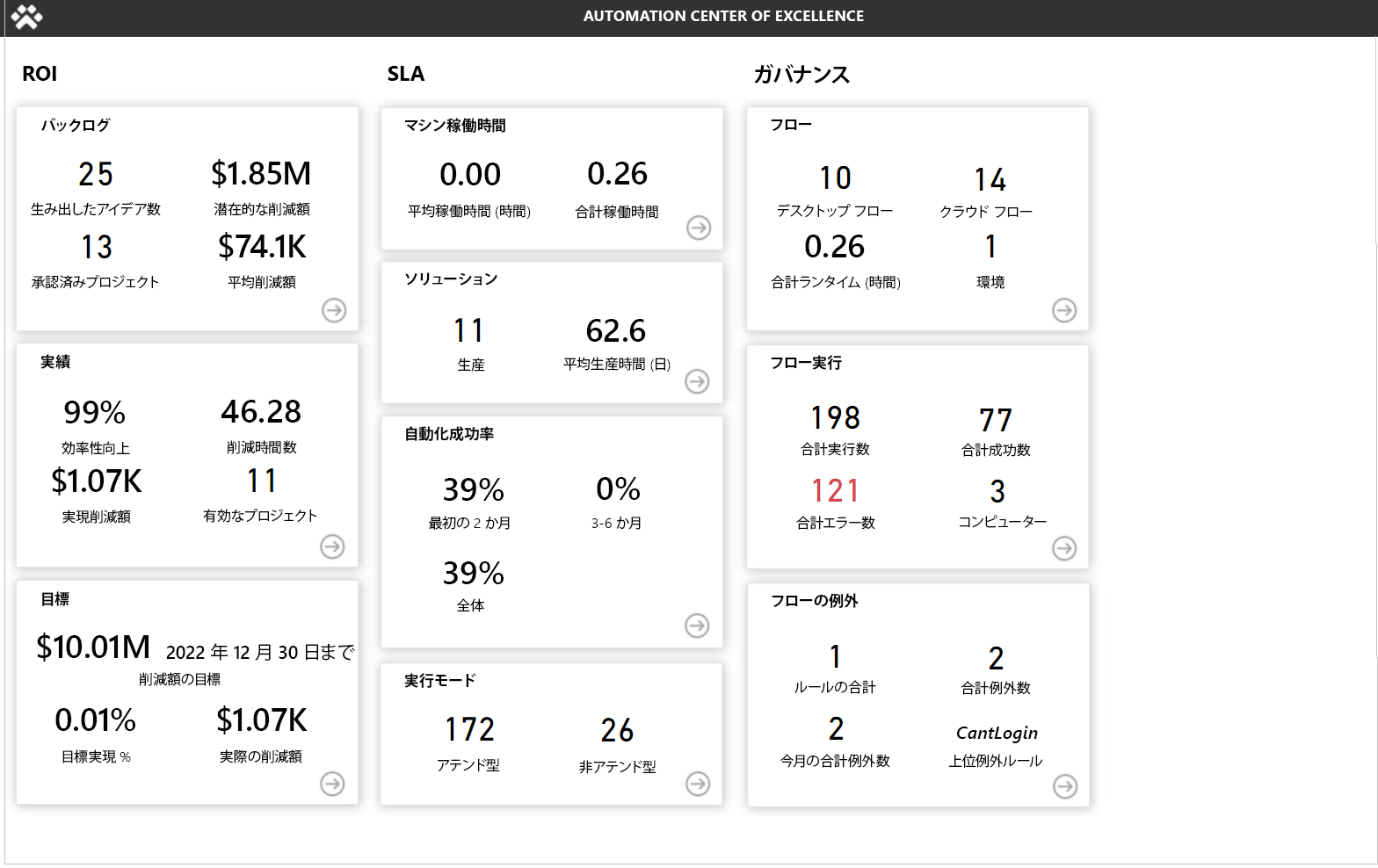This screenshot has width=1378, height=868.
Task: Open the バックログ card arrow
Action: click(x=334, y=310)
